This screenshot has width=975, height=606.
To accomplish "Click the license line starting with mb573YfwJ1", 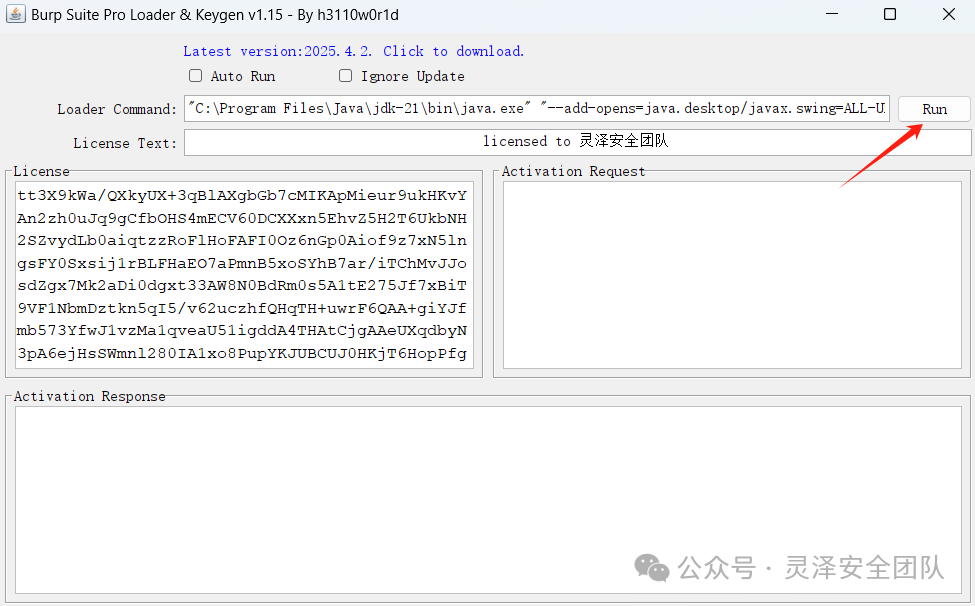I will click(242, 331).
